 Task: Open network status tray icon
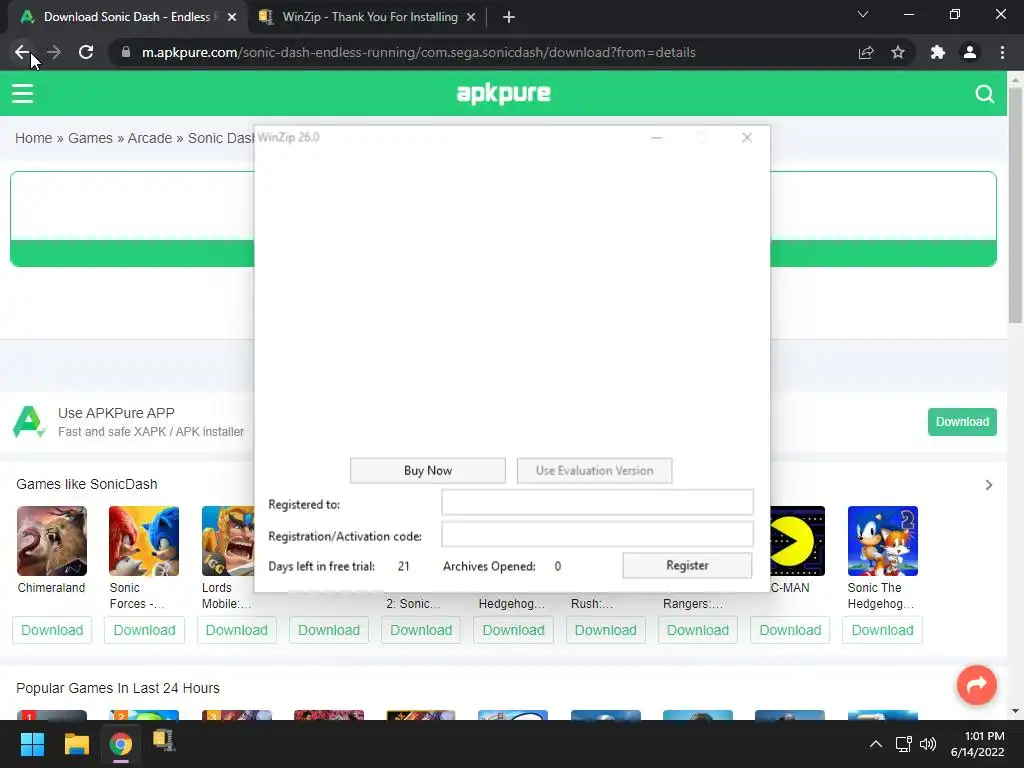click(x=903, y=744)
